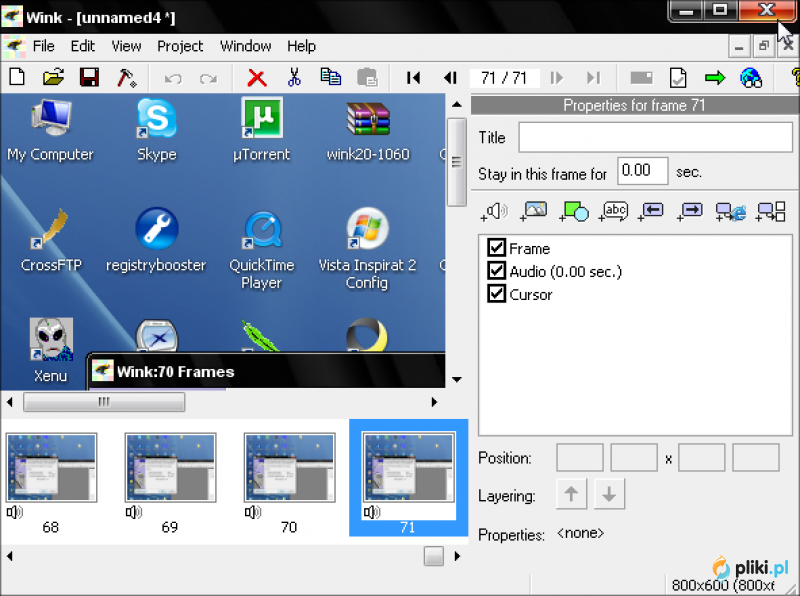
Task: Go to the next frame
Action: tap(557, 78)
